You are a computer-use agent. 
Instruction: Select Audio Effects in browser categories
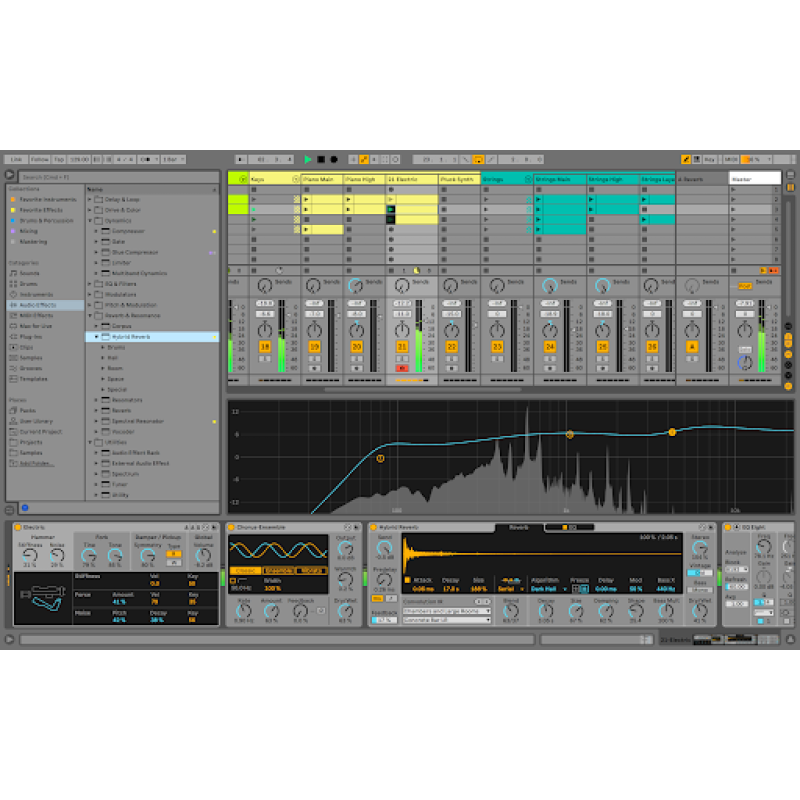point(38,304)
